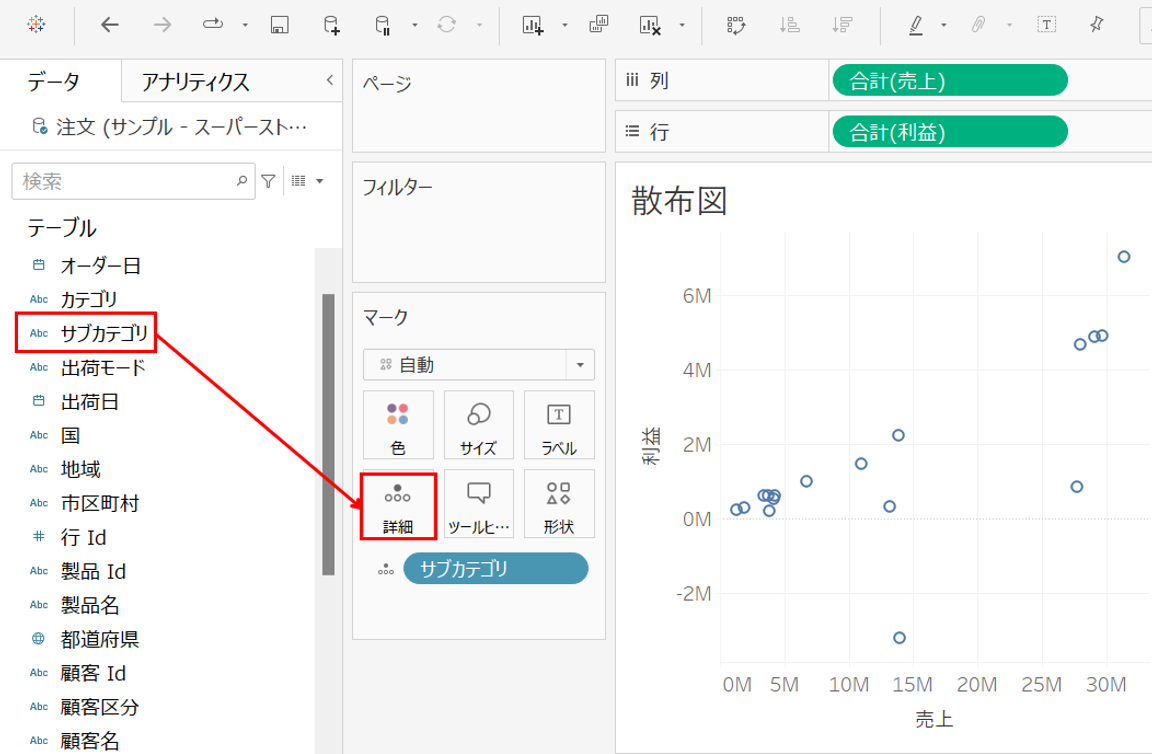This screenshot has width=1152, height=754.
Task: Click the 検索 field search box
Action: [x=133, y=181]
